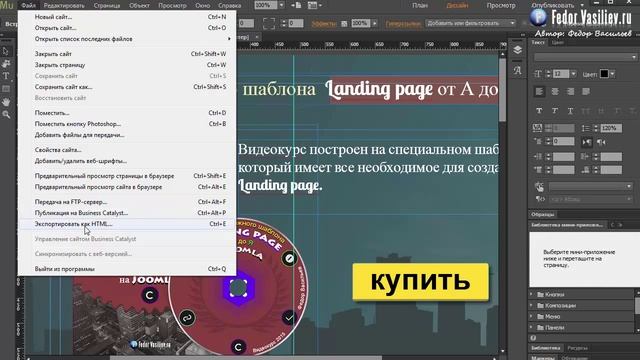Switch to the 'Ресурсы' panel tab

[577, 348]
